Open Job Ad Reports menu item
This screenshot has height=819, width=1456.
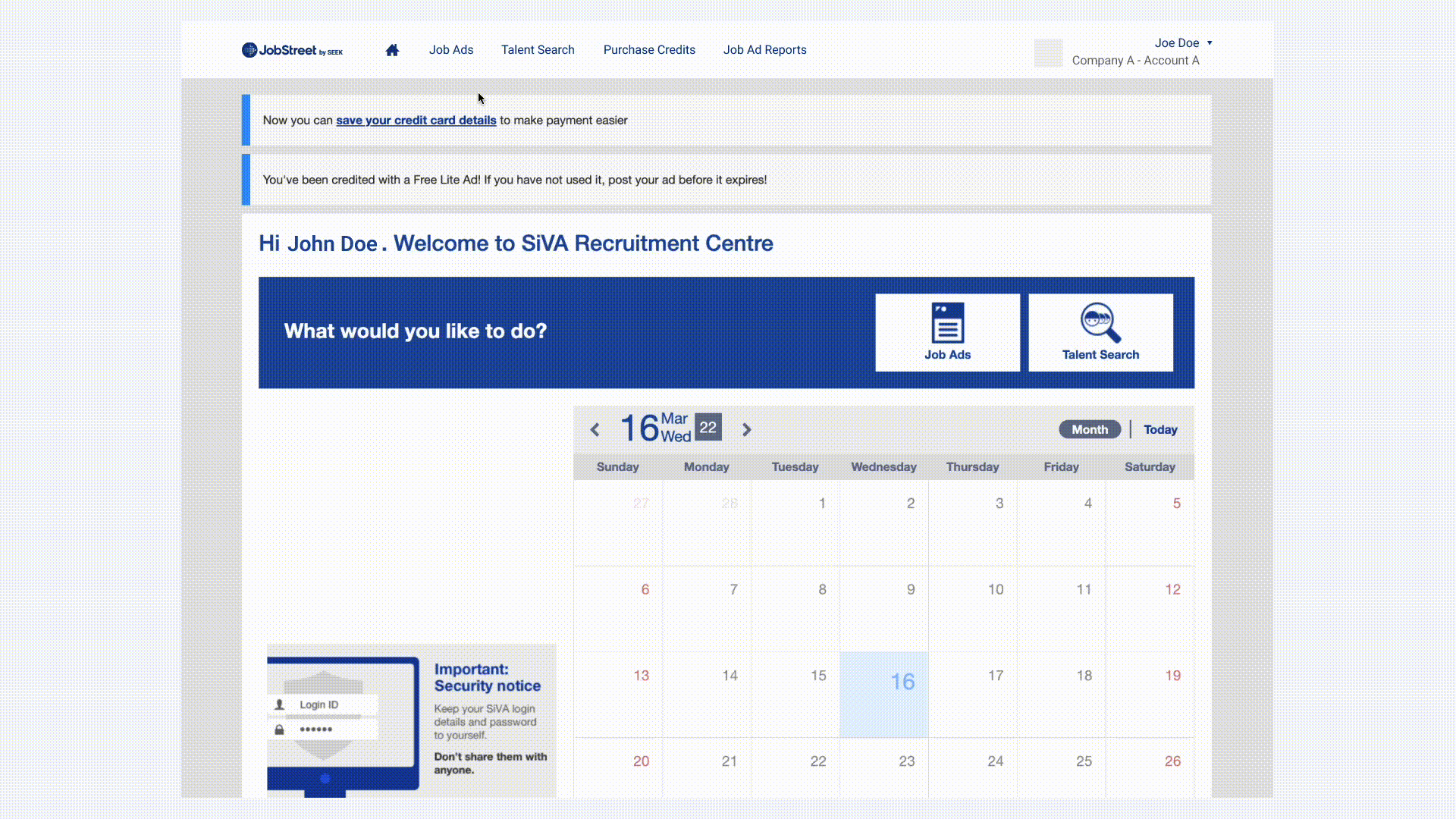[764, 50]
